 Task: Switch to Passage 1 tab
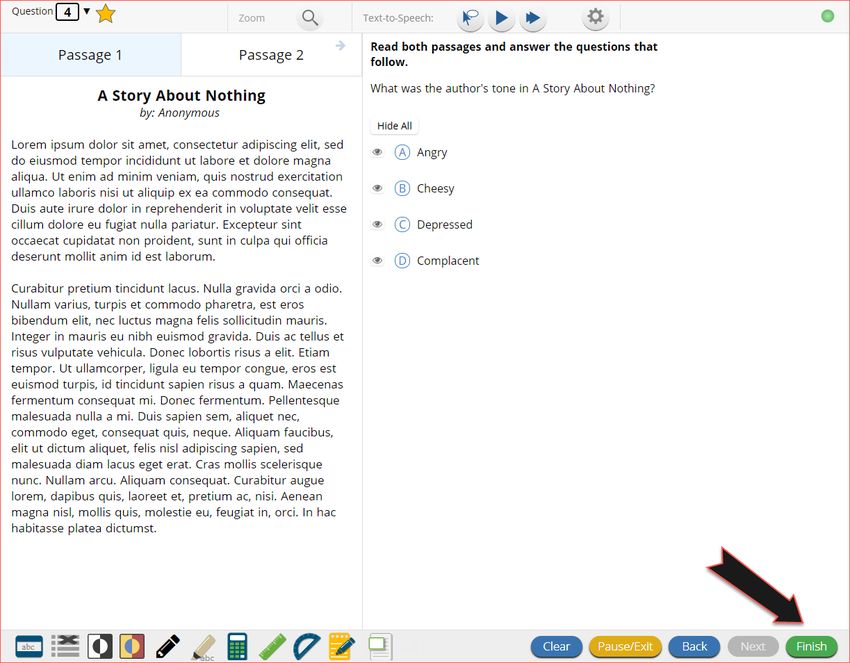(x=91, y=55)
